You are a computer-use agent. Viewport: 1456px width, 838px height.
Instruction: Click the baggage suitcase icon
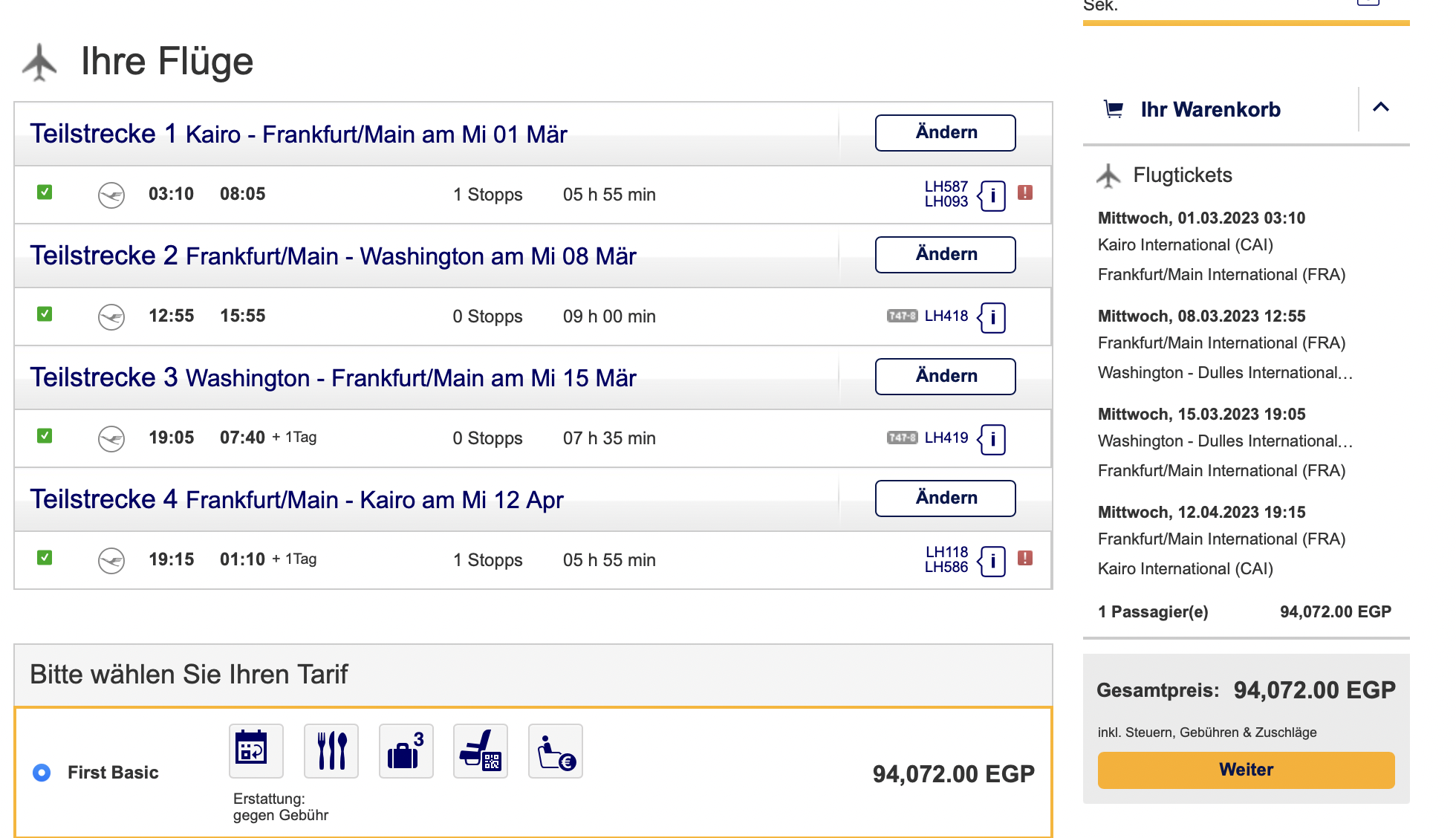click(x=406, y=750)
